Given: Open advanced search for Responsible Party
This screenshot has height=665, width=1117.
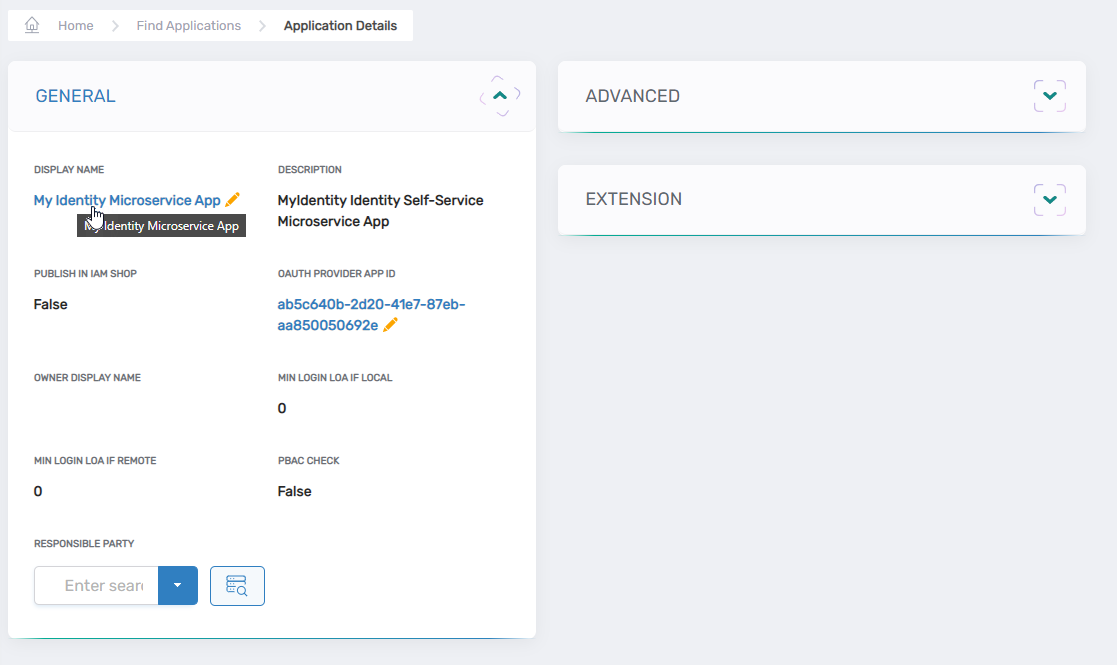Looking at the screenshot, I should point(237,586).
